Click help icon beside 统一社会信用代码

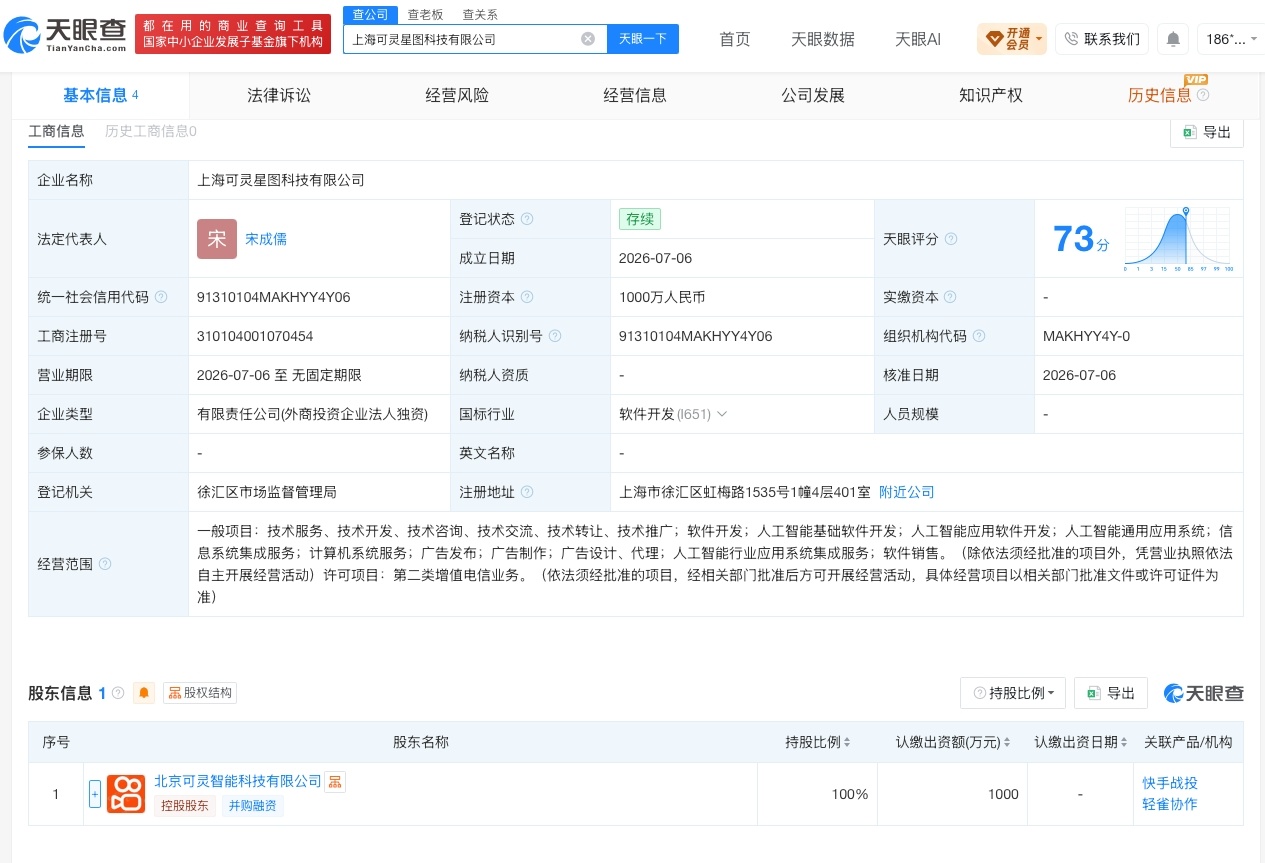click(x=161, y=297)
